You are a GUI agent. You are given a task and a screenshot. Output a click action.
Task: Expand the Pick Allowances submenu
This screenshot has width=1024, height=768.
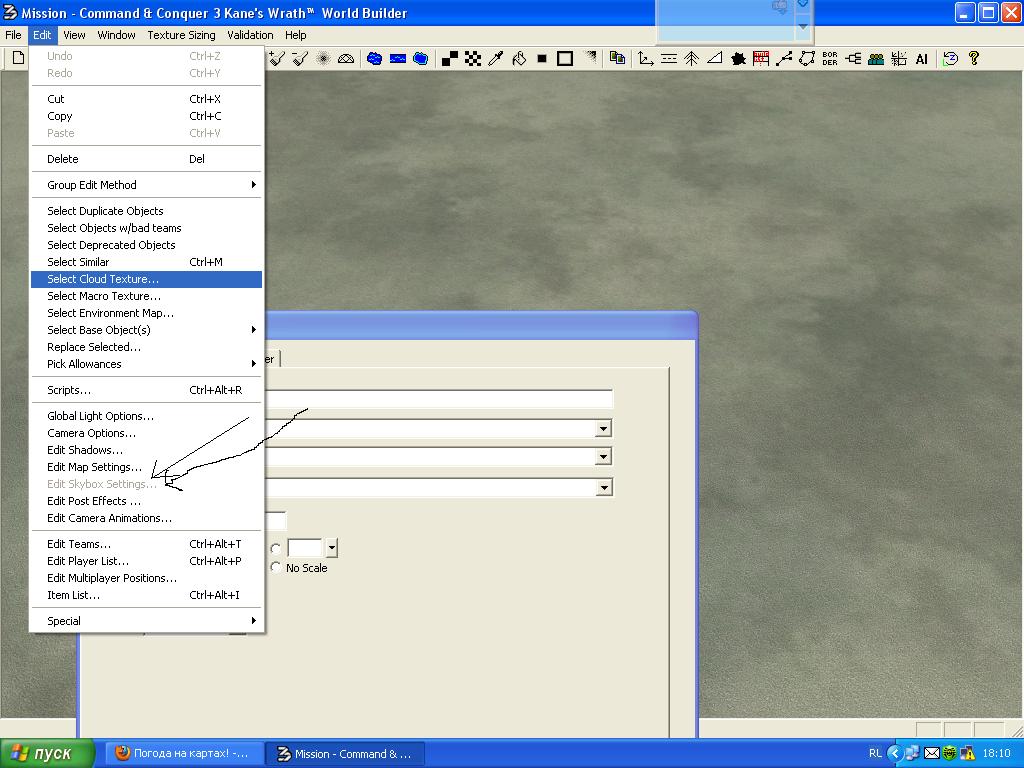[146, 364]
